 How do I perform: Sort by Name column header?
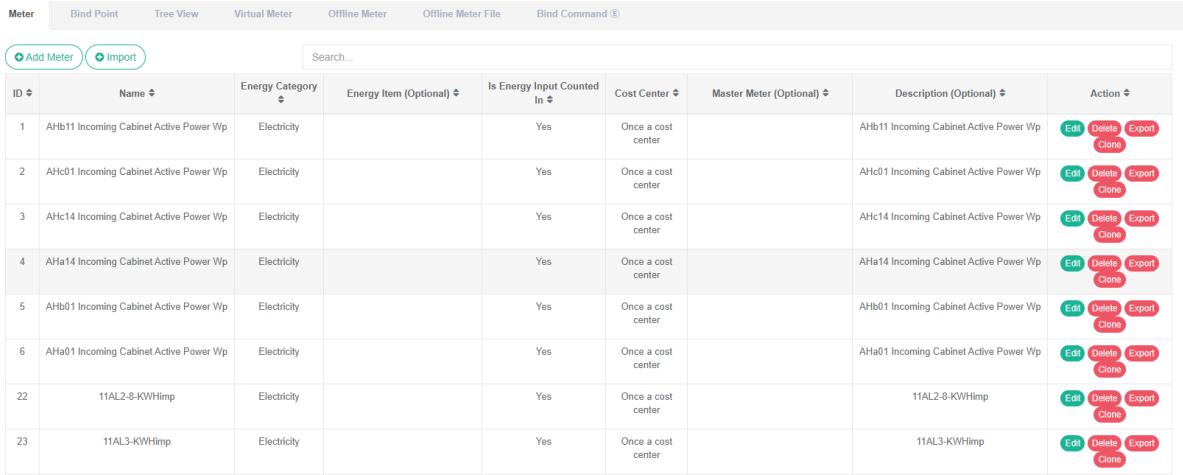pyautogui.click(x=136, y=94)
